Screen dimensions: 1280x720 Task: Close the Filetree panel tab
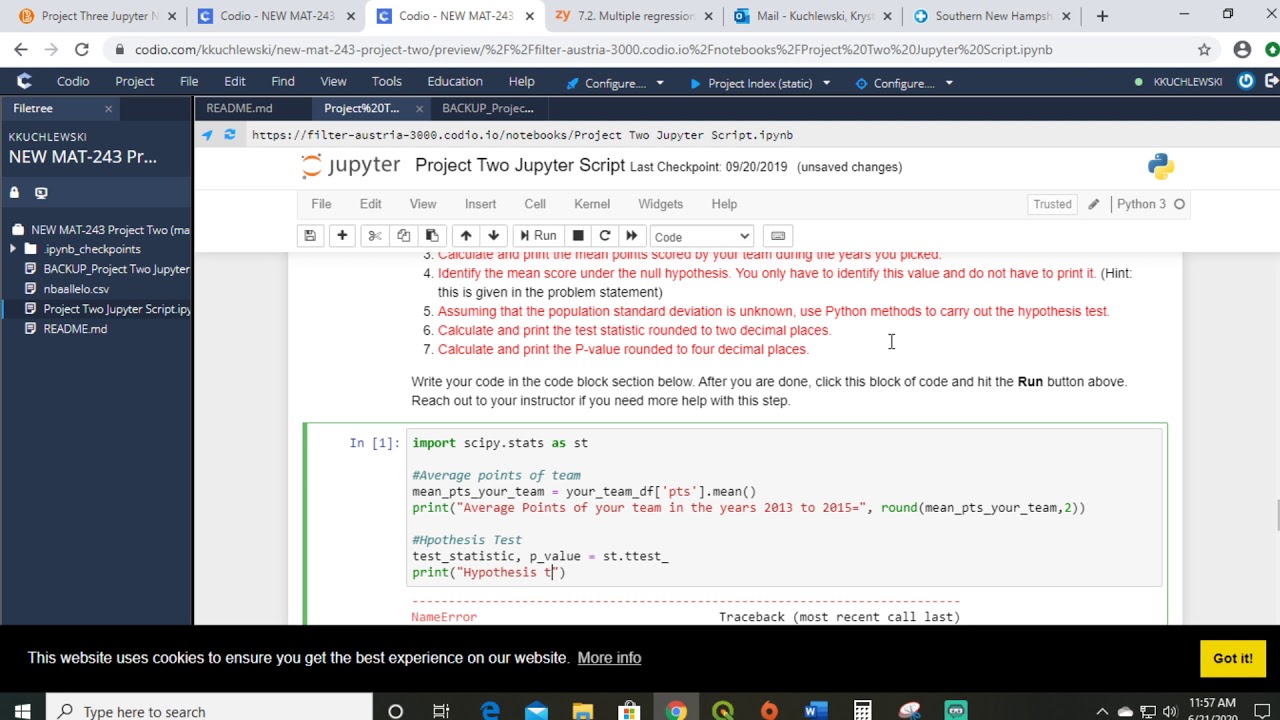coord(108,108)
